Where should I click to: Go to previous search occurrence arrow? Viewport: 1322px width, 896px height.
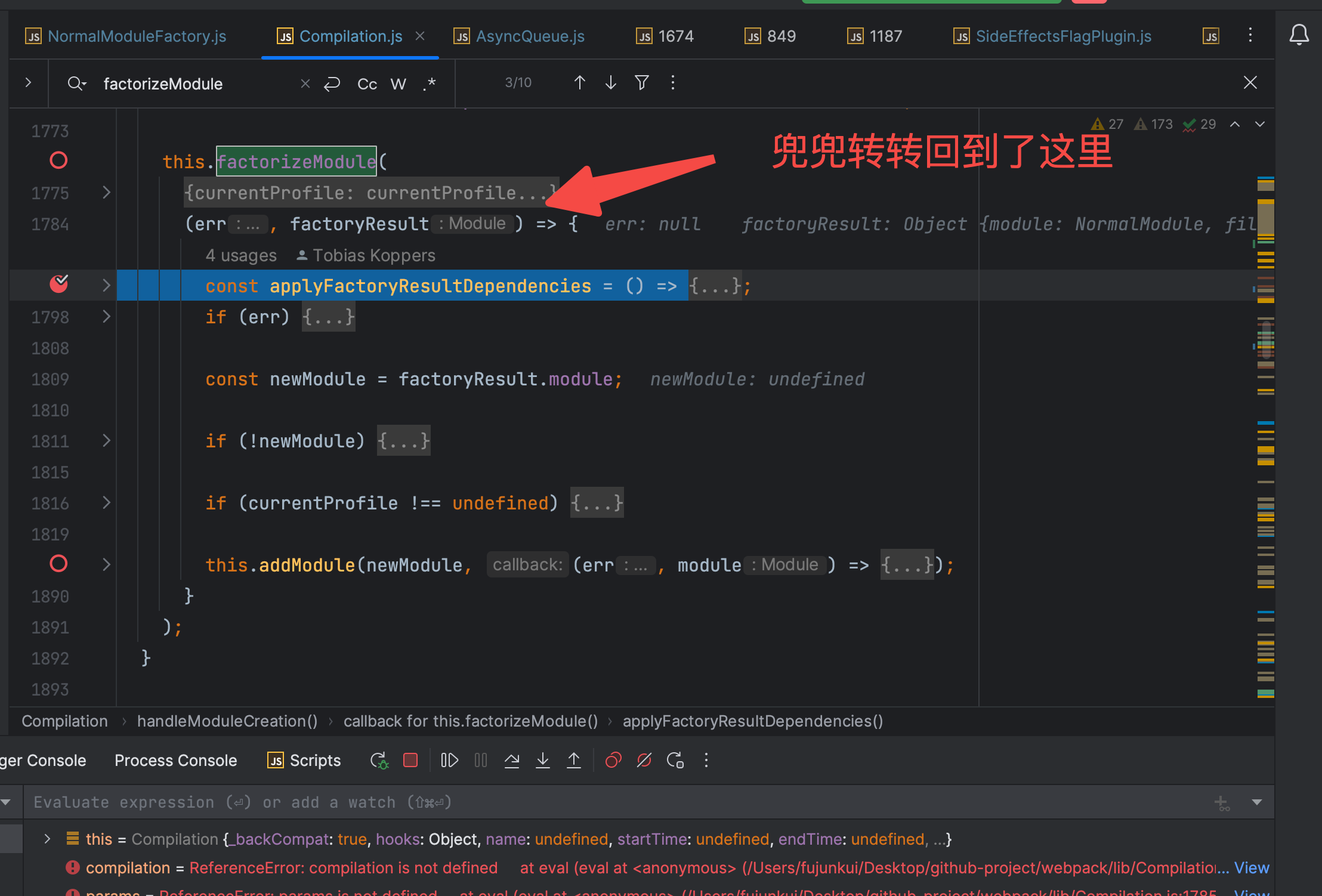[579, 82]
